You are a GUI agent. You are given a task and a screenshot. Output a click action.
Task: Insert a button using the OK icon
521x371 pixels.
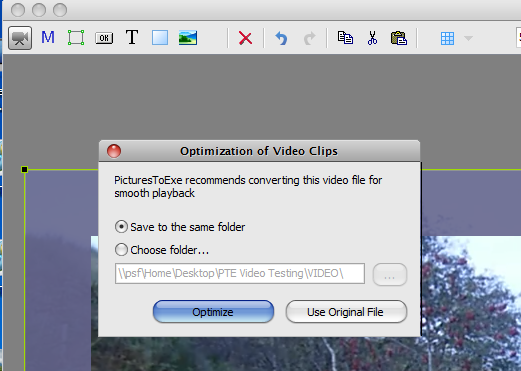point(104,38)
